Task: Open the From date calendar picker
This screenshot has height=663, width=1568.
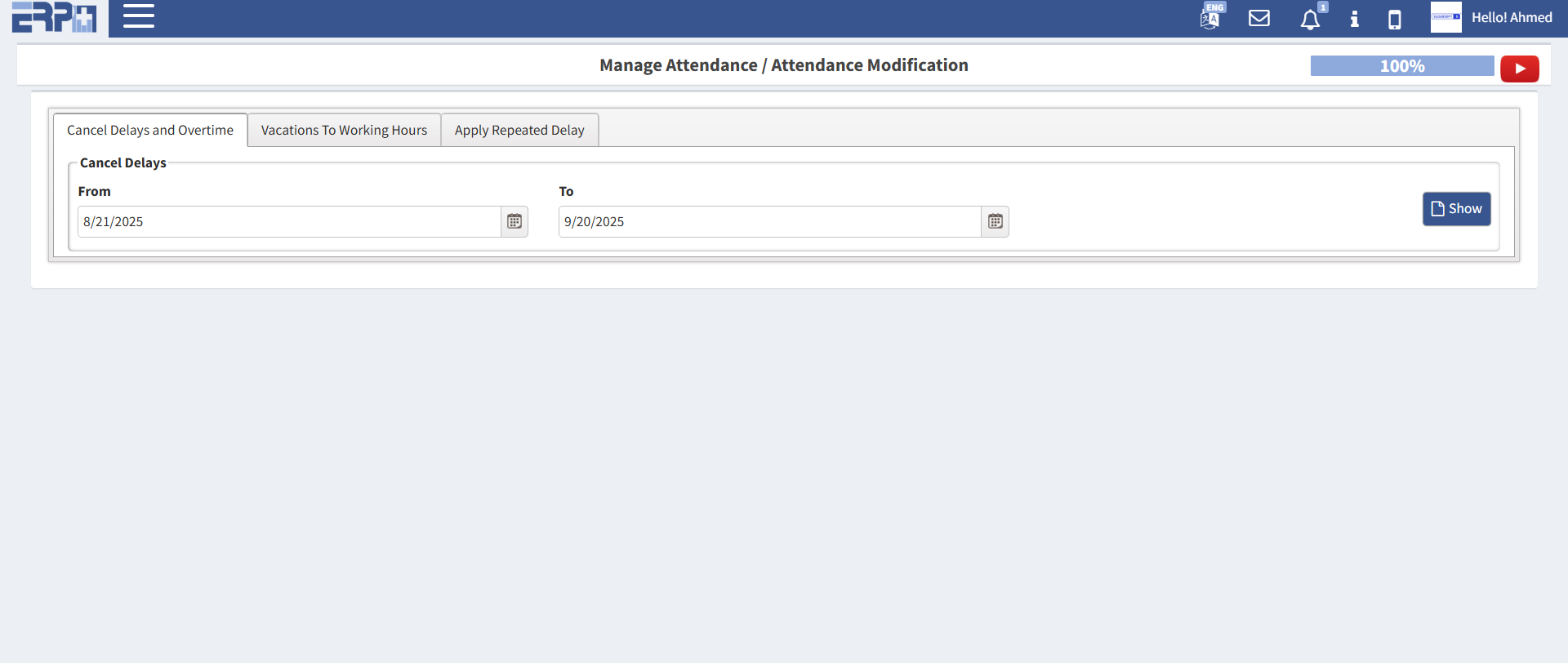Action: 514,221
